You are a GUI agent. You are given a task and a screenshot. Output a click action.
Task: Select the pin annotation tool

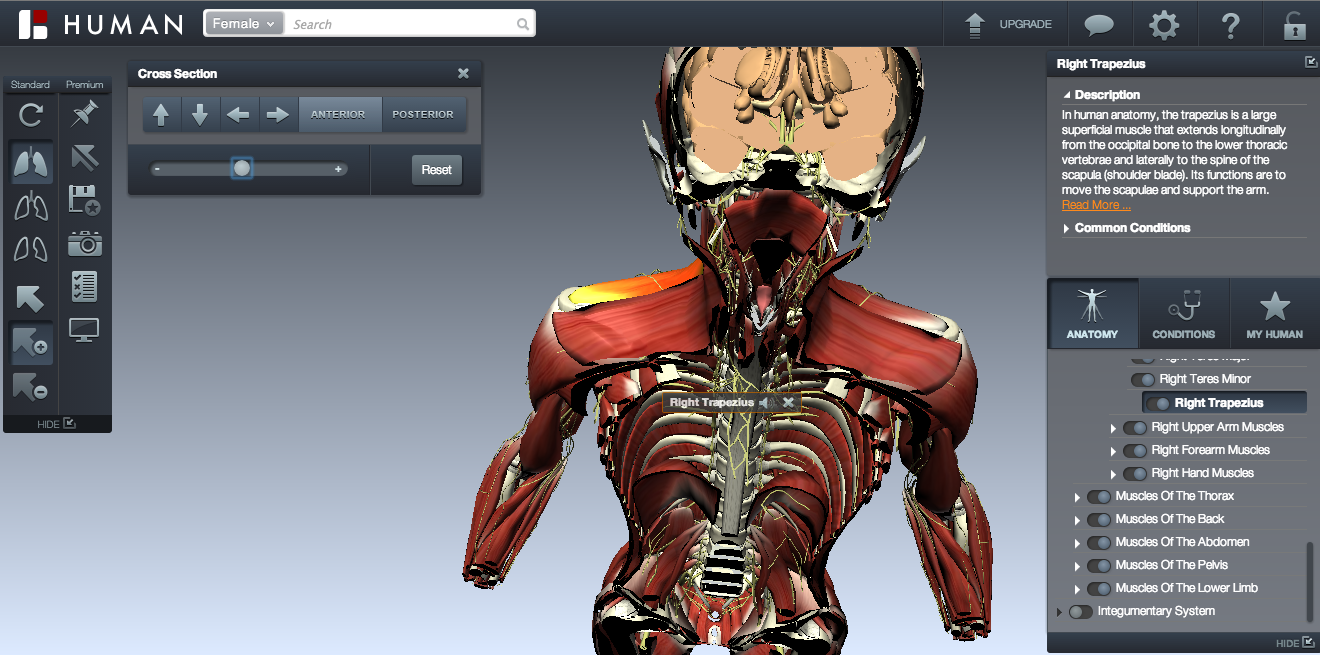pos(85,112)
